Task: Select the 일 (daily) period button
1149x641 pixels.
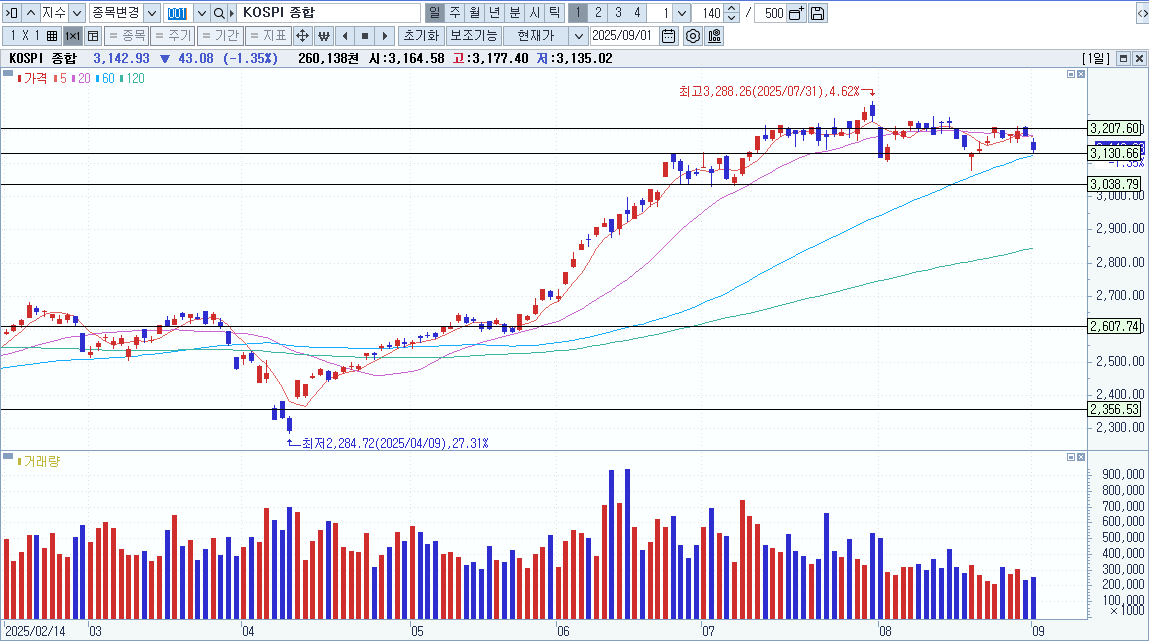Action: 435,12
